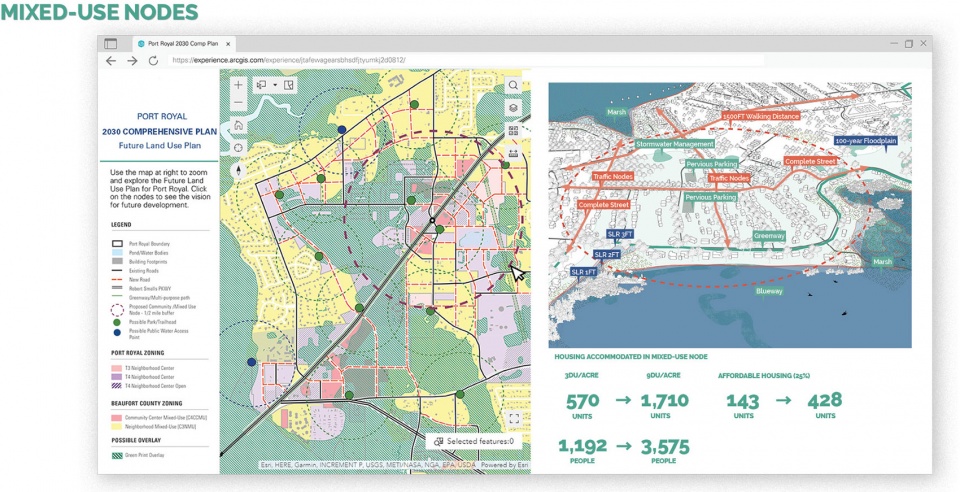Open the basemap gallery widget

513,131
